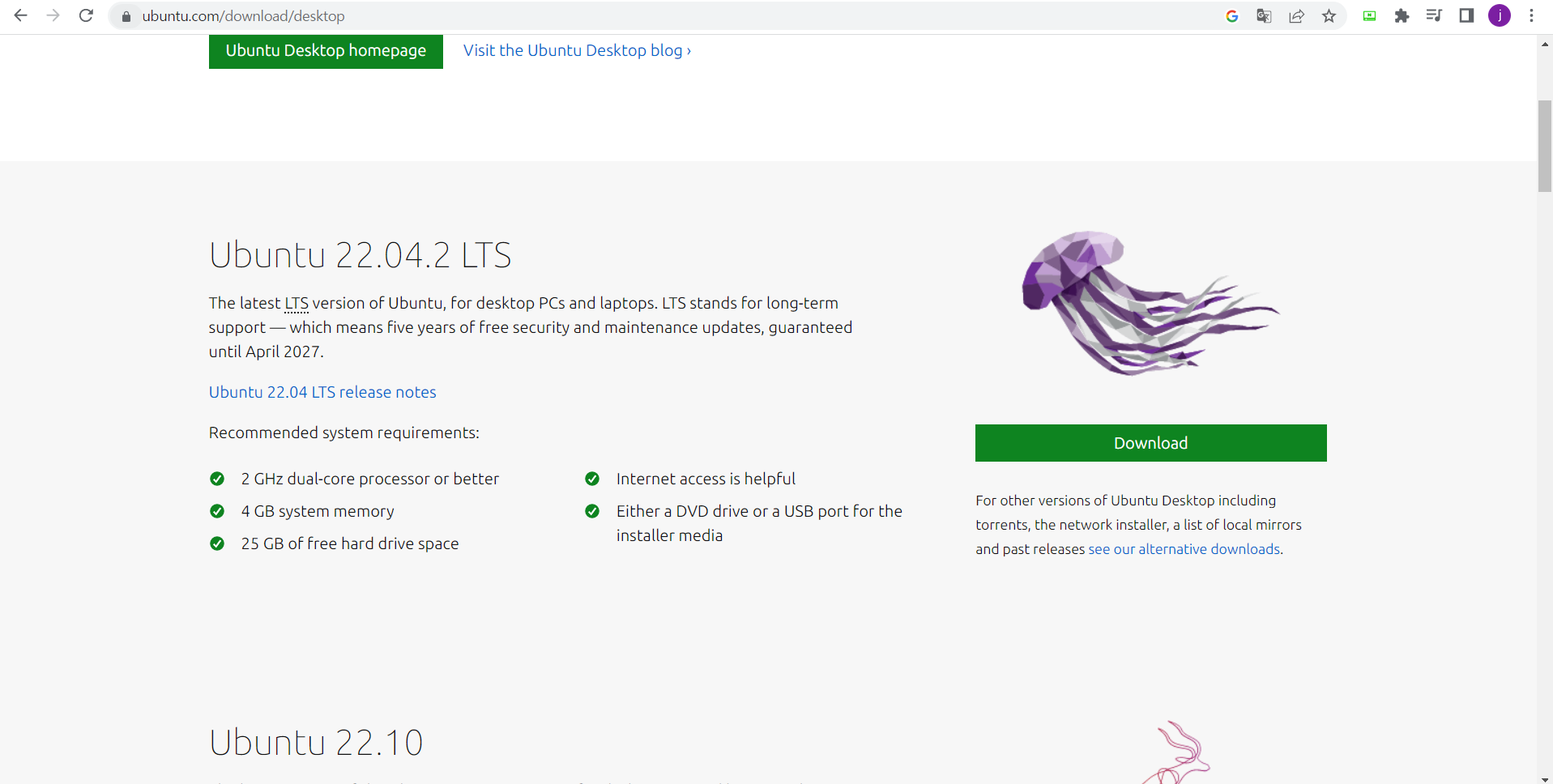1553x784 pixels.
Task: Click the vertical scrollbar thumb
Action: (1545, 146)
